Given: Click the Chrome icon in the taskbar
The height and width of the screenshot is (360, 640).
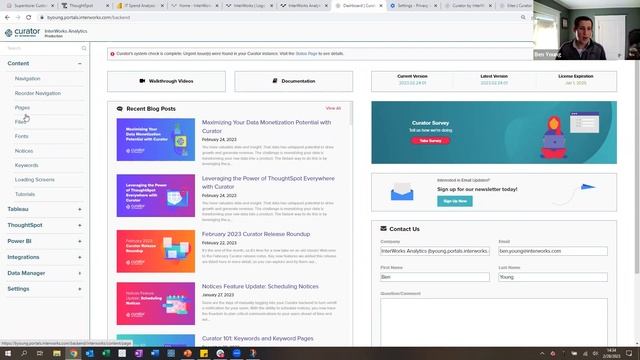Looking at the screenshot, I should [73, 353].
